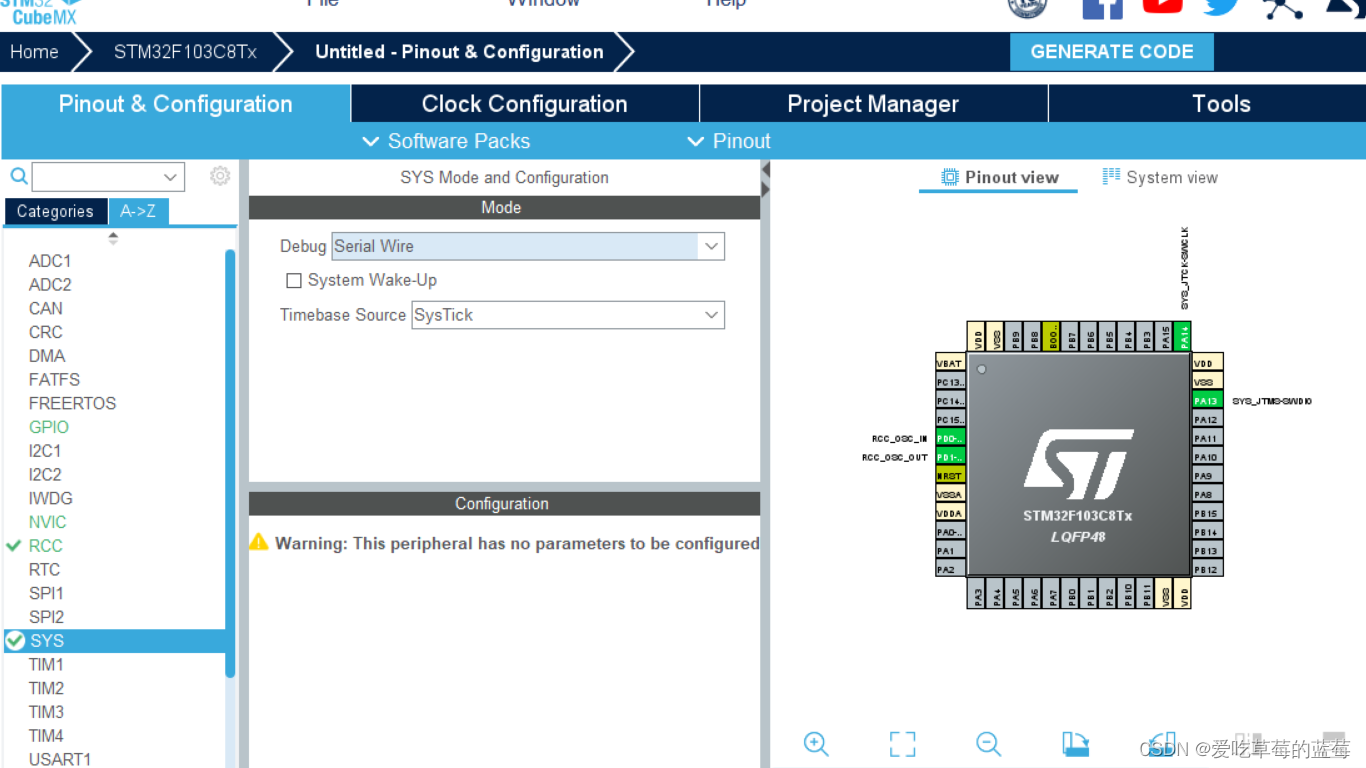Screen dimensions: 1366x768
Task: Click the STM32F103C8Tx breadcrumb
Action: point(185,52)
